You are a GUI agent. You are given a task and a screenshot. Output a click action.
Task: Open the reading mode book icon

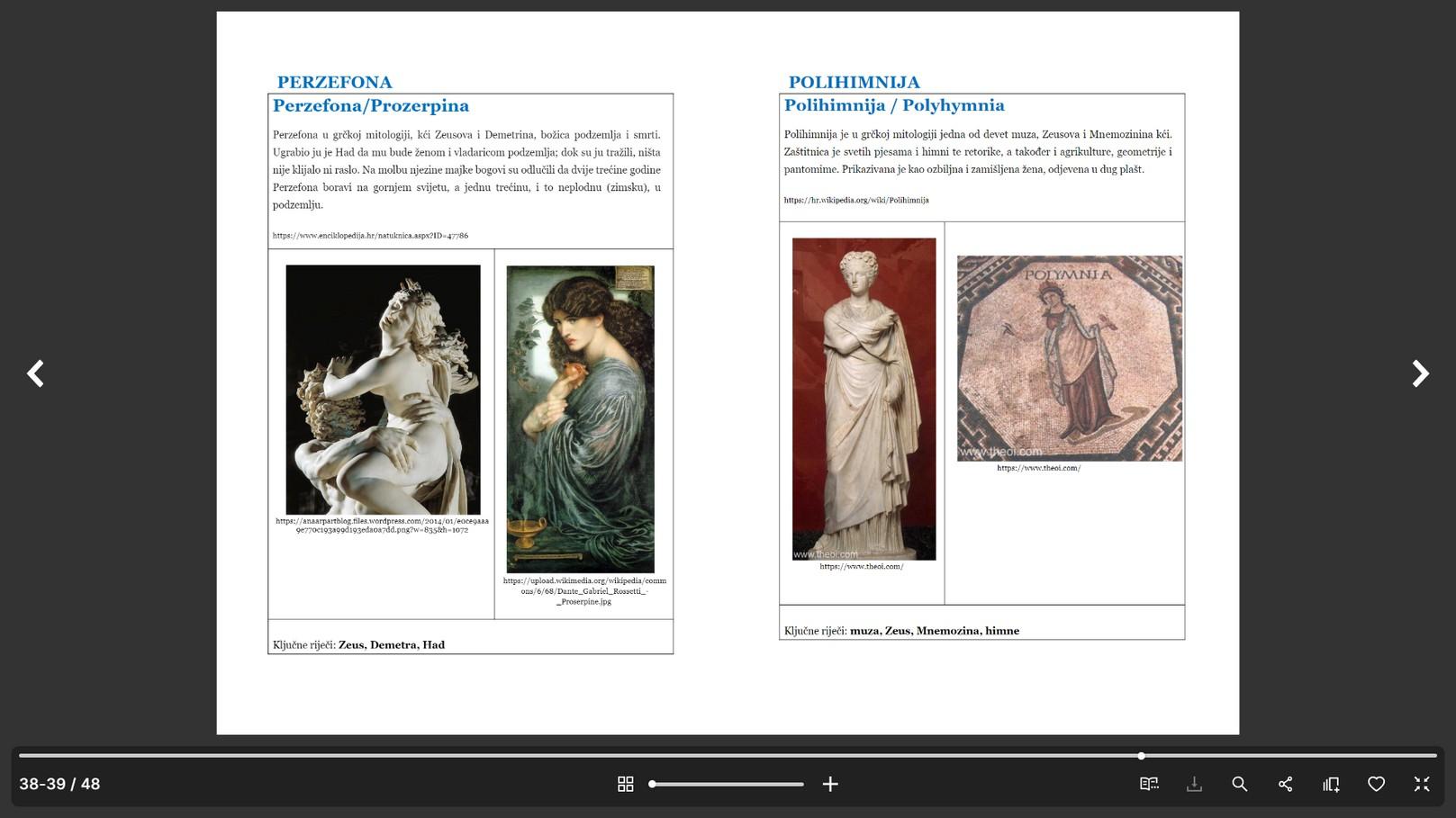(1149, 784)
